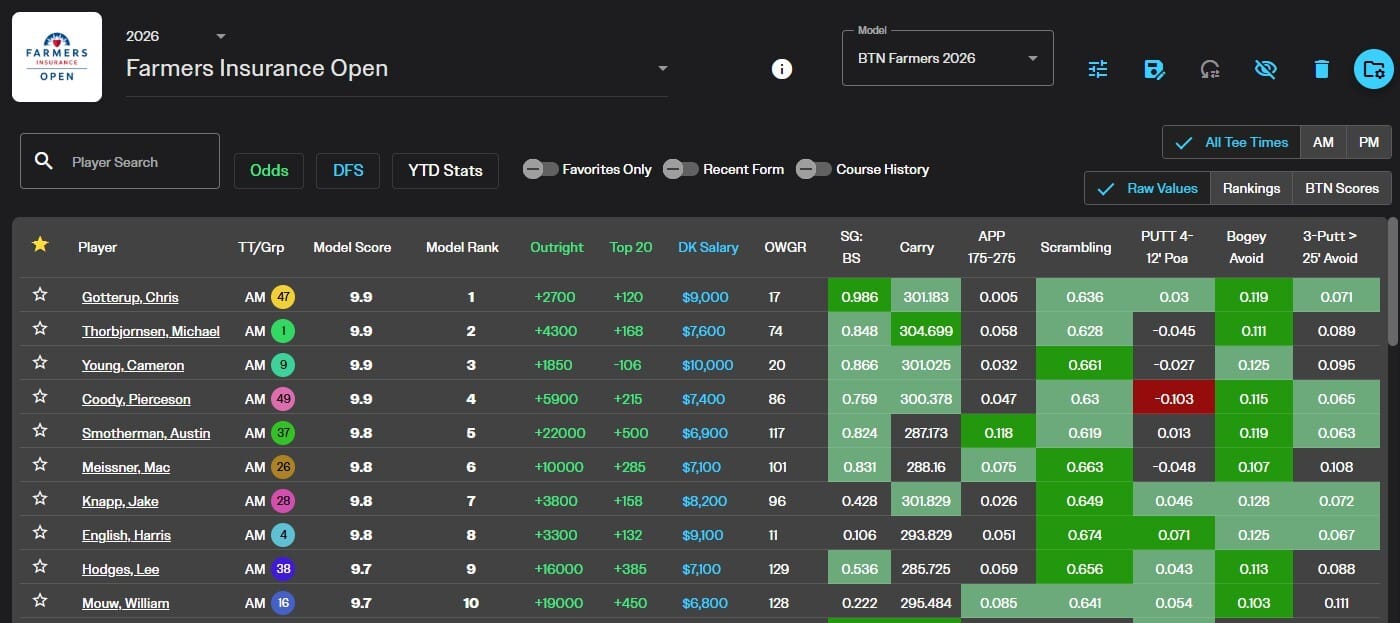Sort by OWGR column header
The image size is (1400, 623).
coord(785,247)
